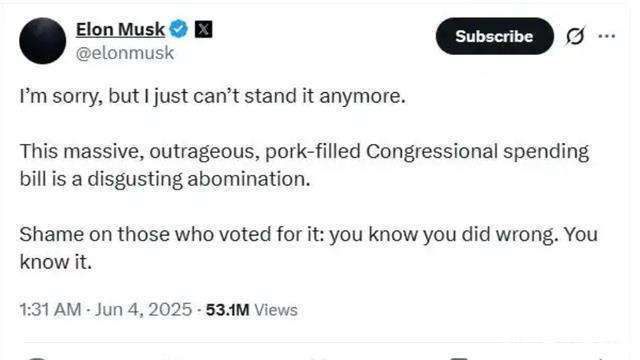The height and width of the screenshot is (360, 640).
Task: Open Elon Musk's round profile avatar
Action: [42, 40]
